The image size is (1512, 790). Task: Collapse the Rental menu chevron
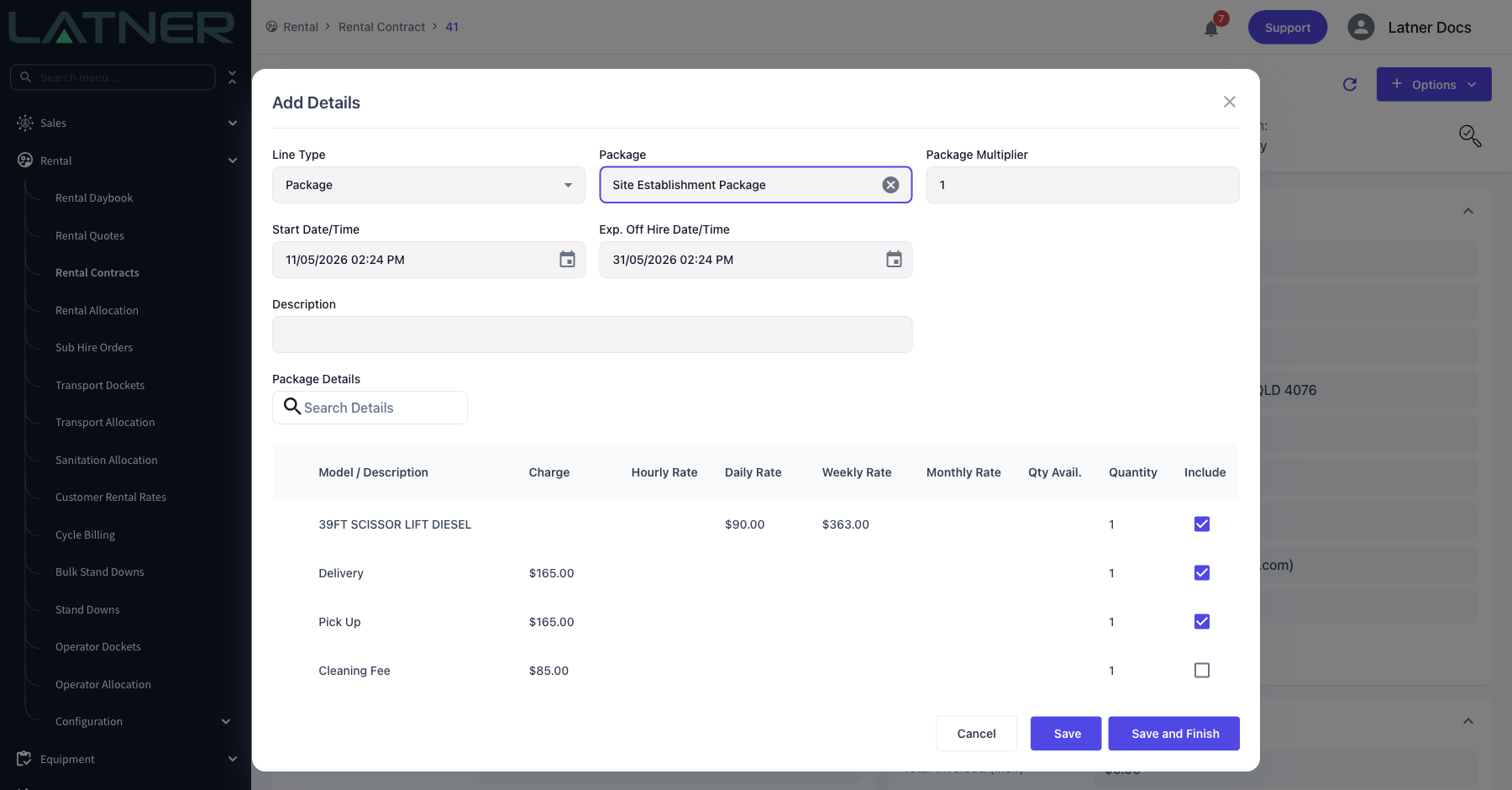[x=233, y=161]
